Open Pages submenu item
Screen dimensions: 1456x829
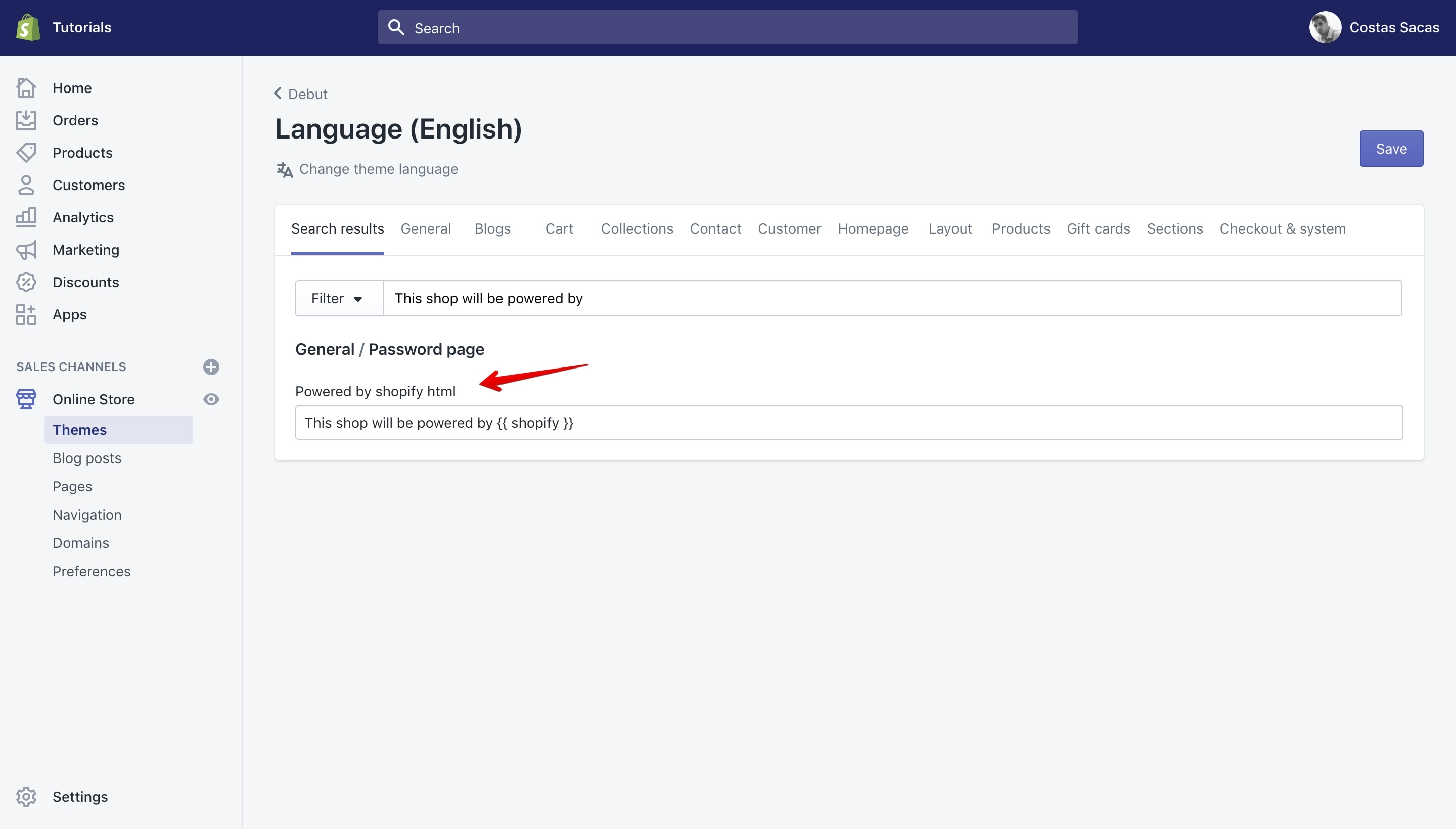coord(72,486)
